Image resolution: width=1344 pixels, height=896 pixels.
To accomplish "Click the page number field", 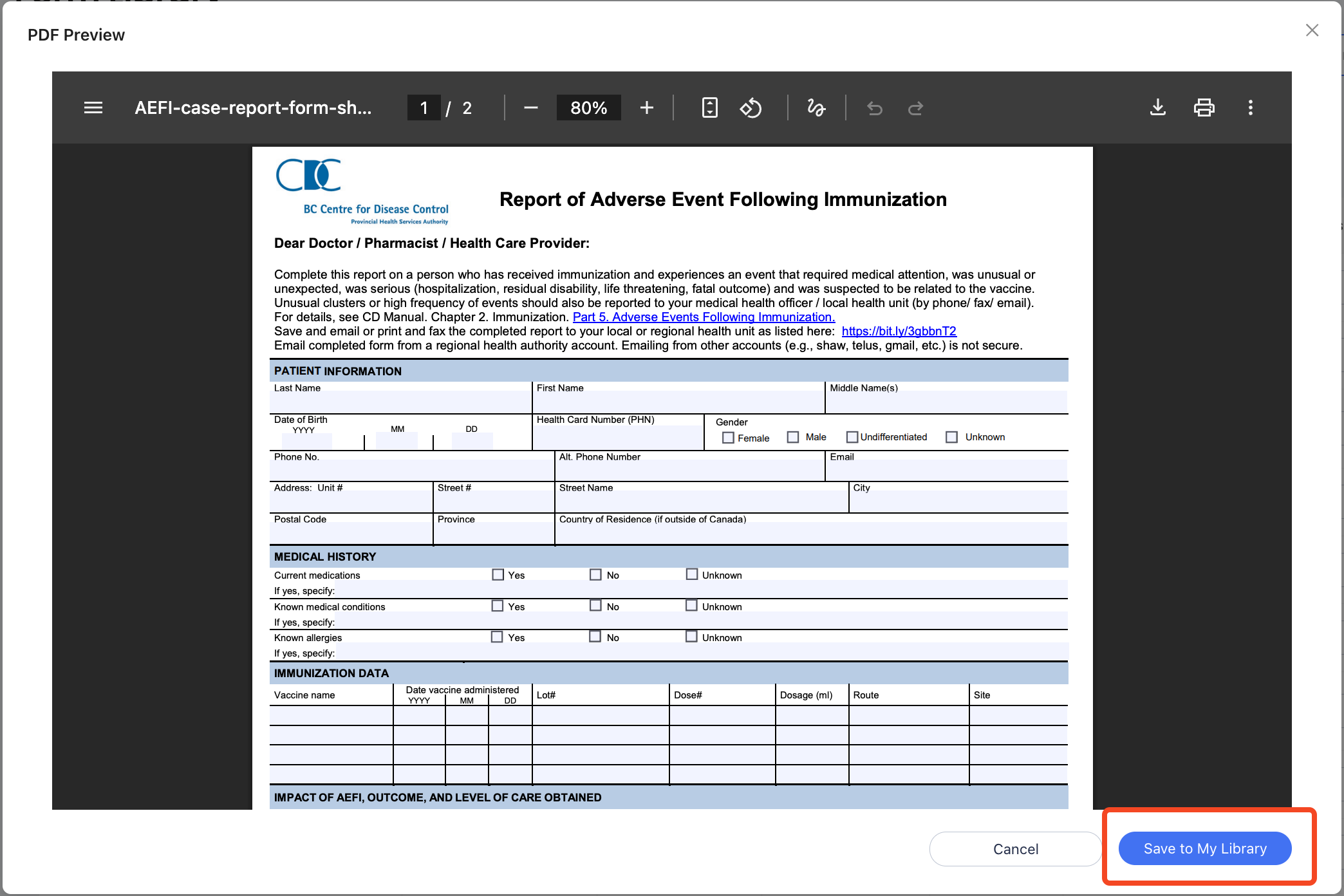I will click(x=424, y=107).
